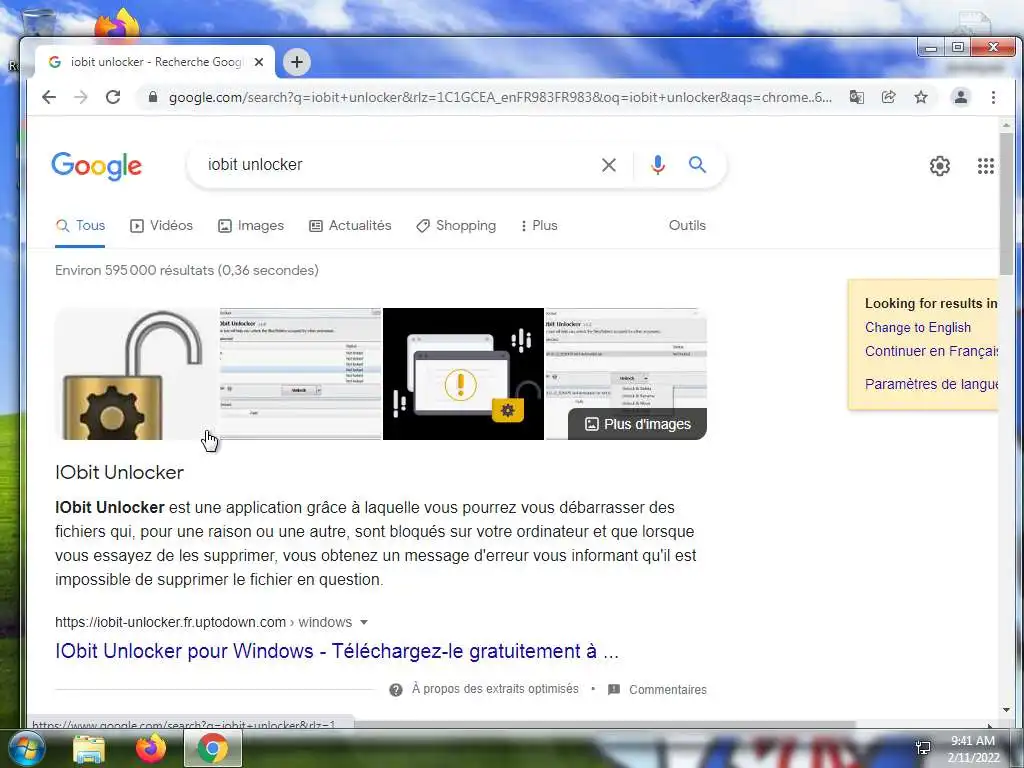View site security lock info
The width and height of the screenshot is (1024, 768).
coord(153,97)
